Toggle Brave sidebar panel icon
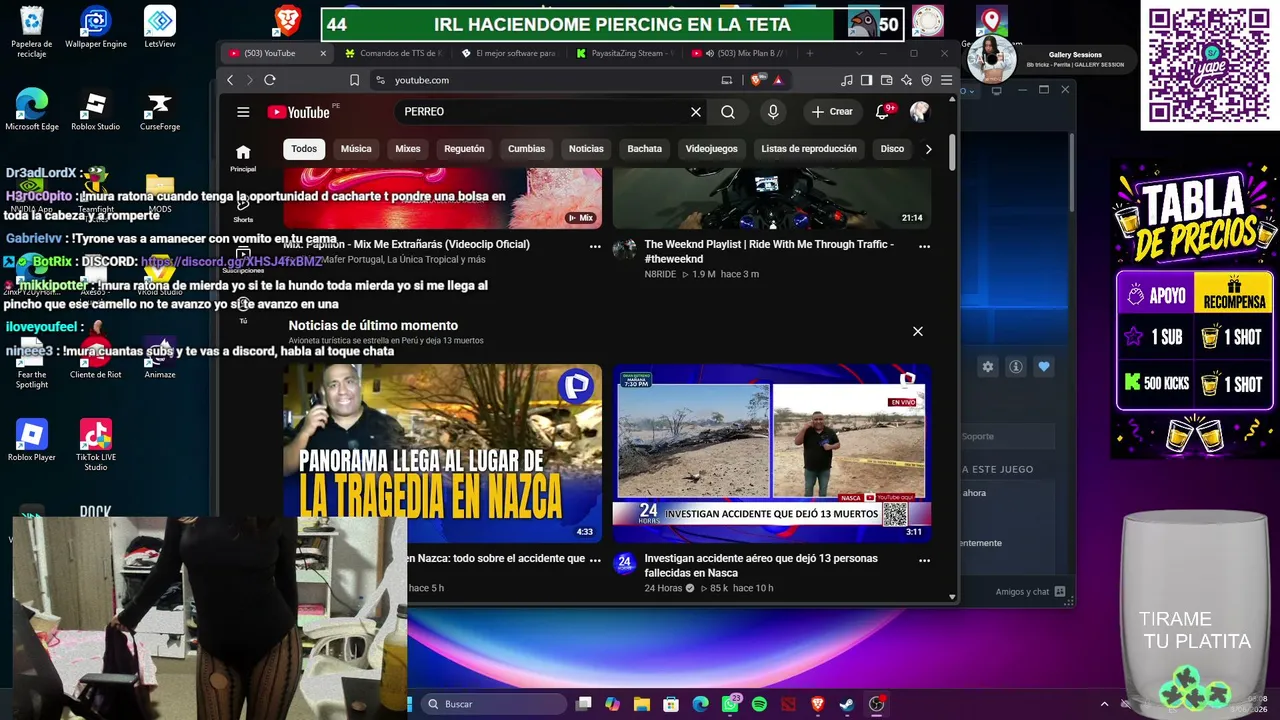 [x=867, y=80]
